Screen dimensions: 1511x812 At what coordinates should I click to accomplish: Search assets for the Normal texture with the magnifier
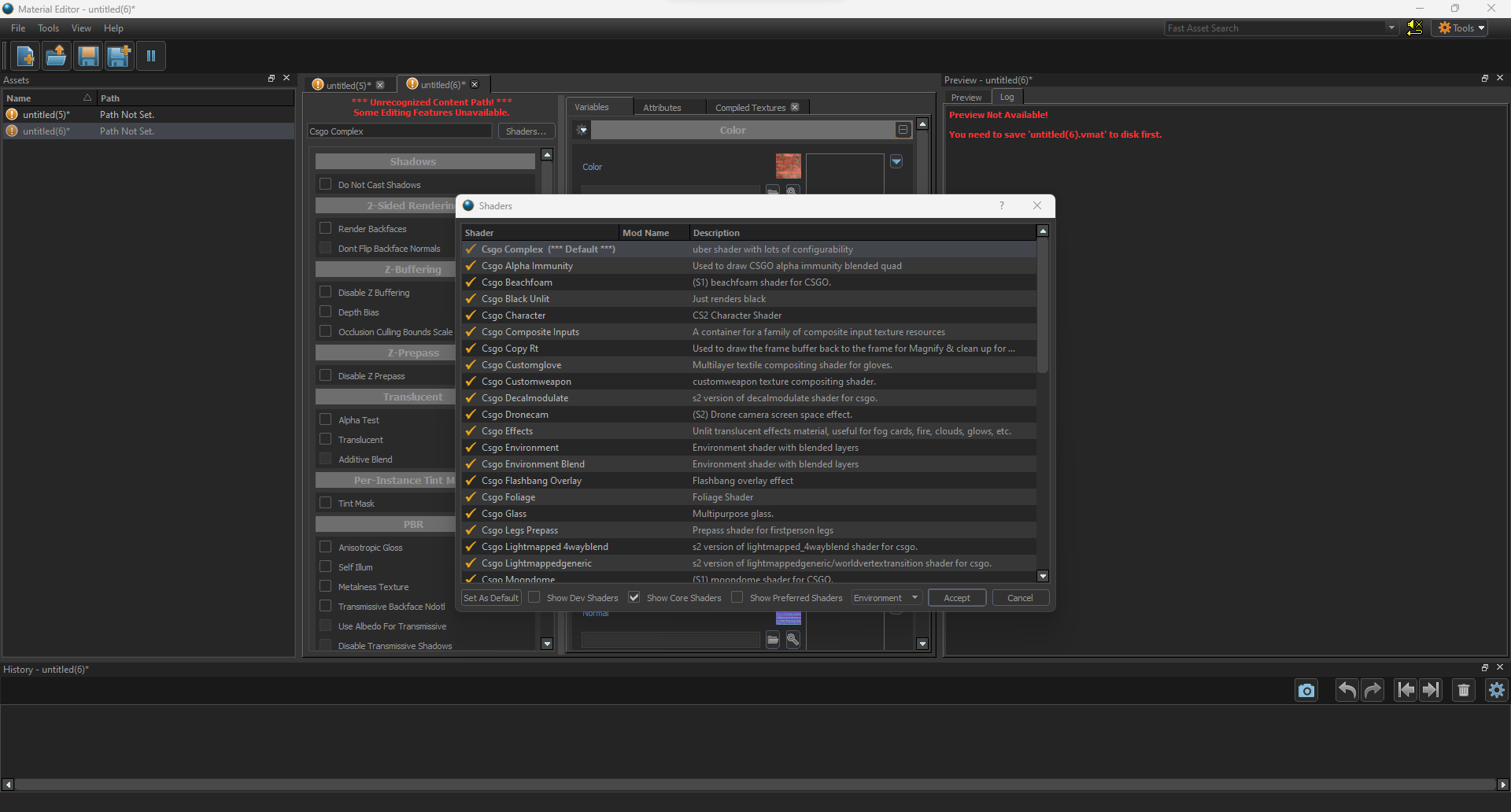pos(793,640)
